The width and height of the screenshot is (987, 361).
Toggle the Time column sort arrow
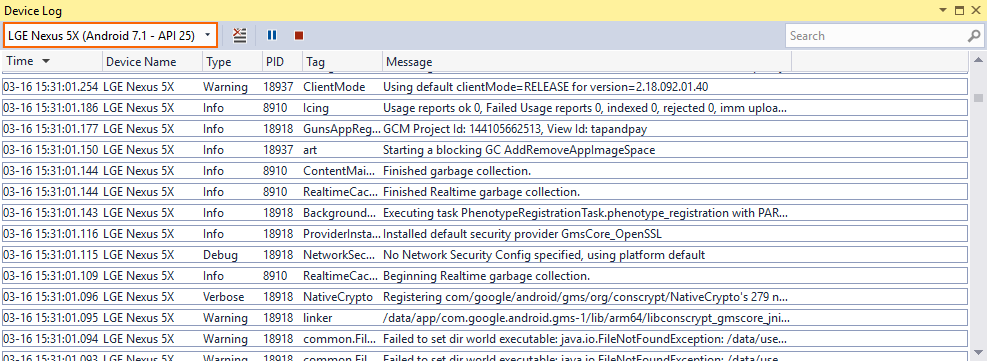point(45,62)
